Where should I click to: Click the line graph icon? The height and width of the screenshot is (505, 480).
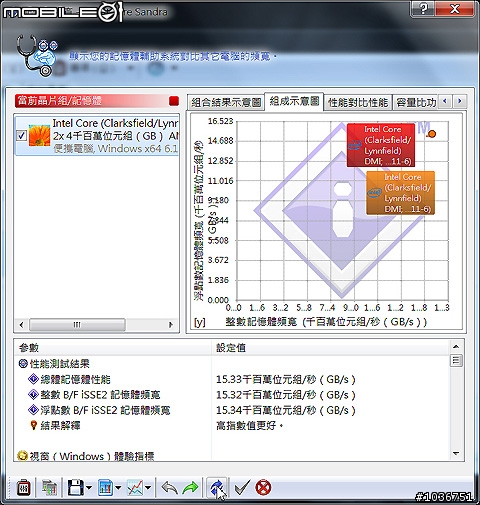[x=135, y=488]
